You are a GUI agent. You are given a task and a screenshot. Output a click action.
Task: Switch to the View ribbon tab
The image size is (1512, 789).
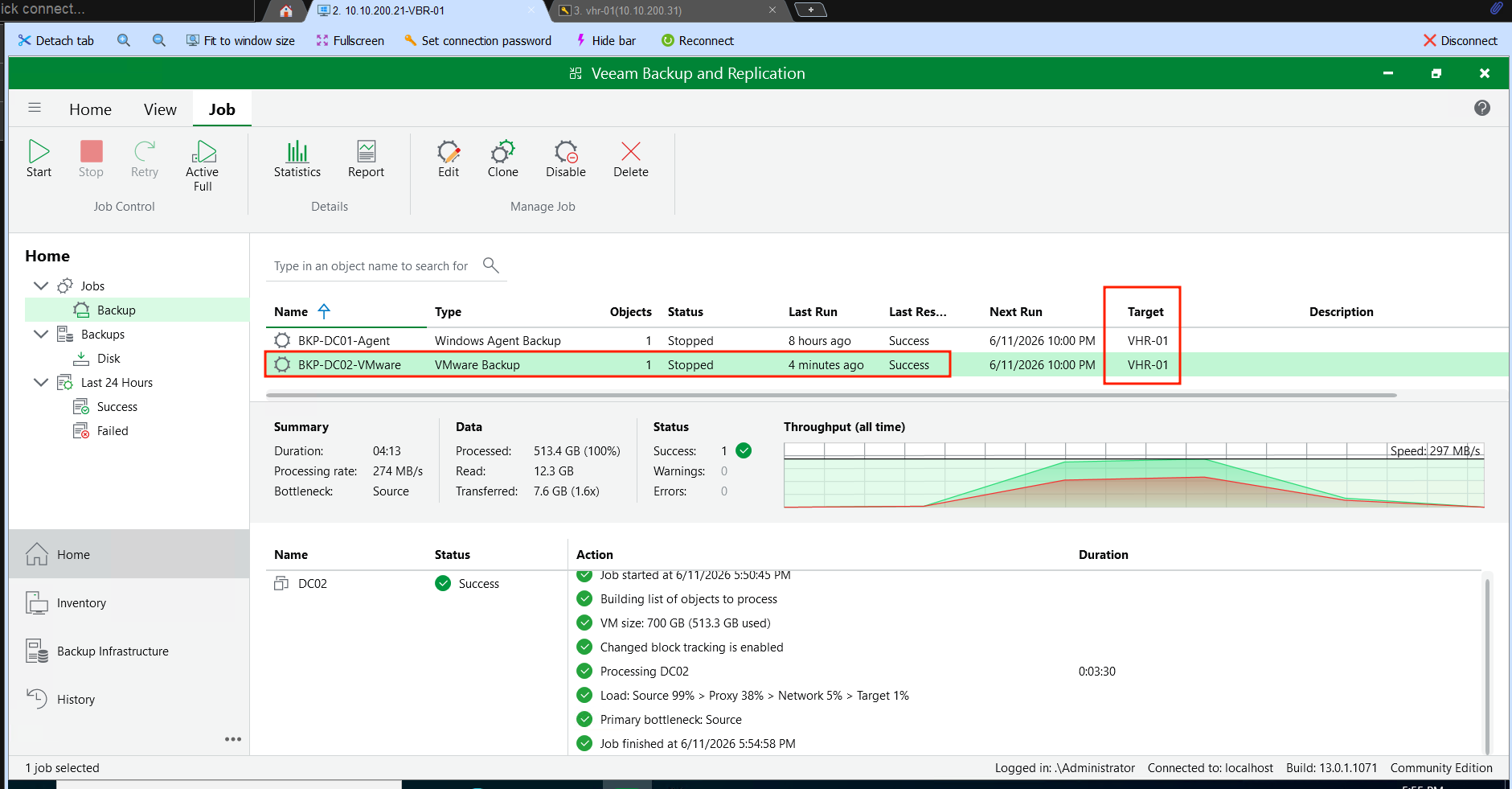pos(160,109)
